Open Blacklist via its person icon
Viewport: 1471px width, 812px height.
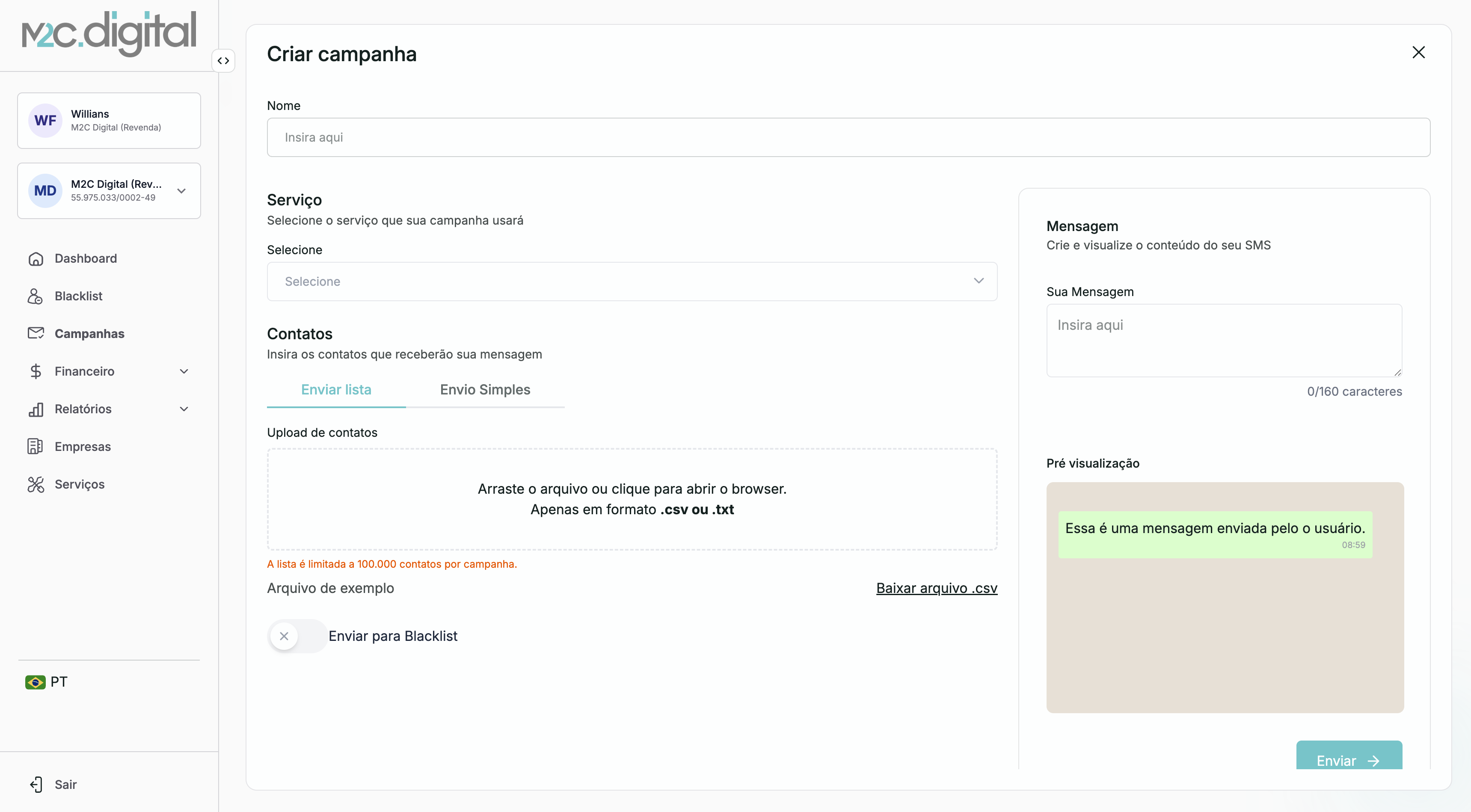(36, 296)
